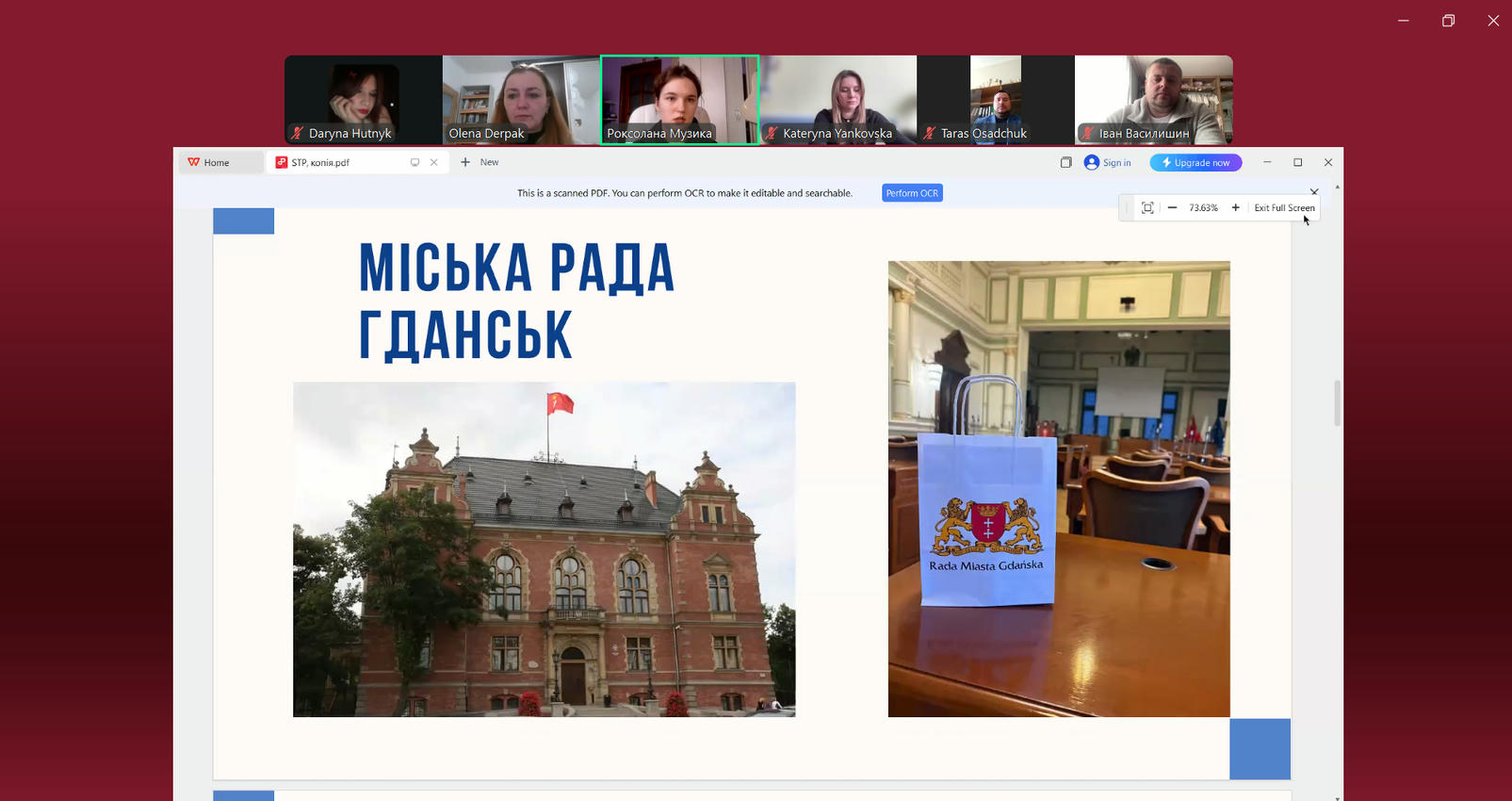Click the Sign in account icon

1092,163
